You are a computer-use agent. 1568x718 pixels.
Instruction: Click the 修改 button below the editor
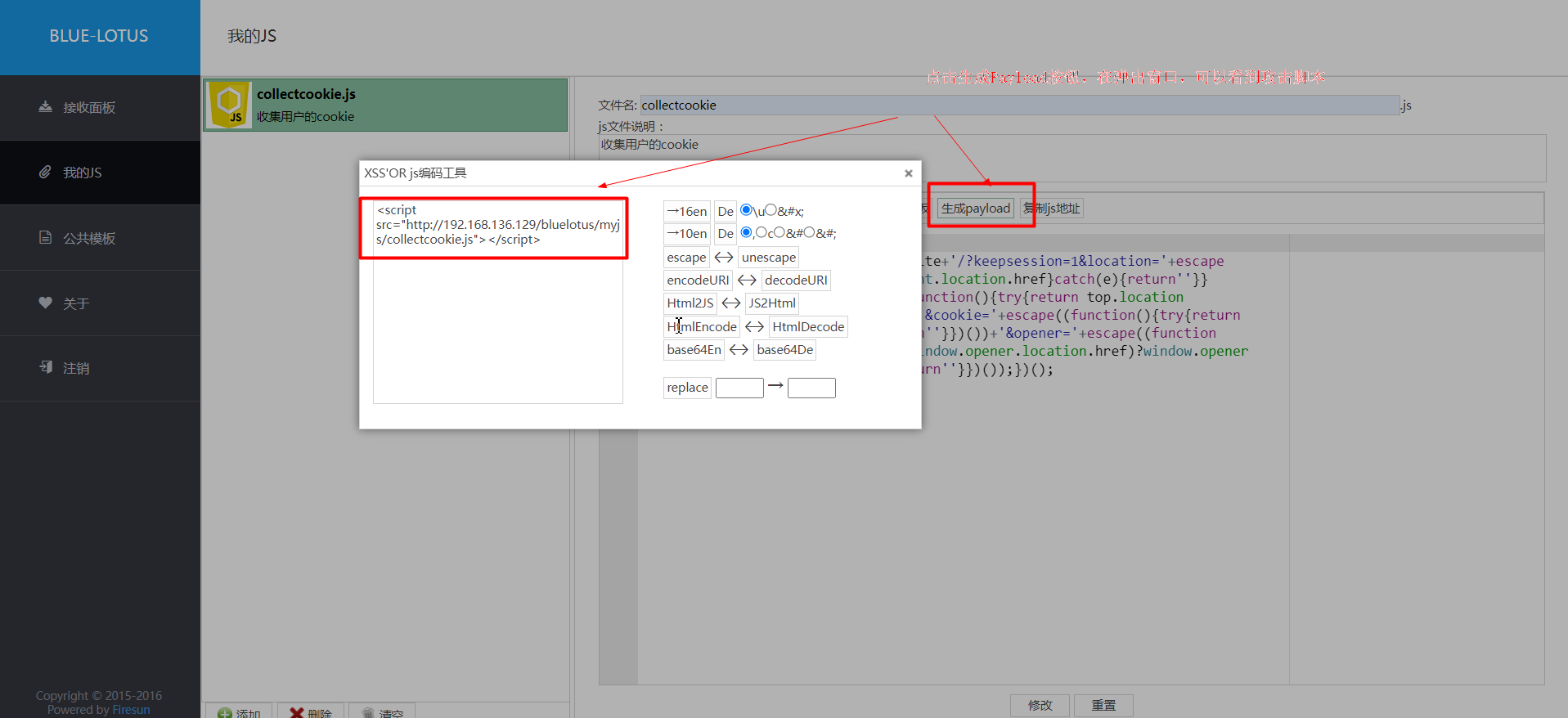(x=1040, y=705)
